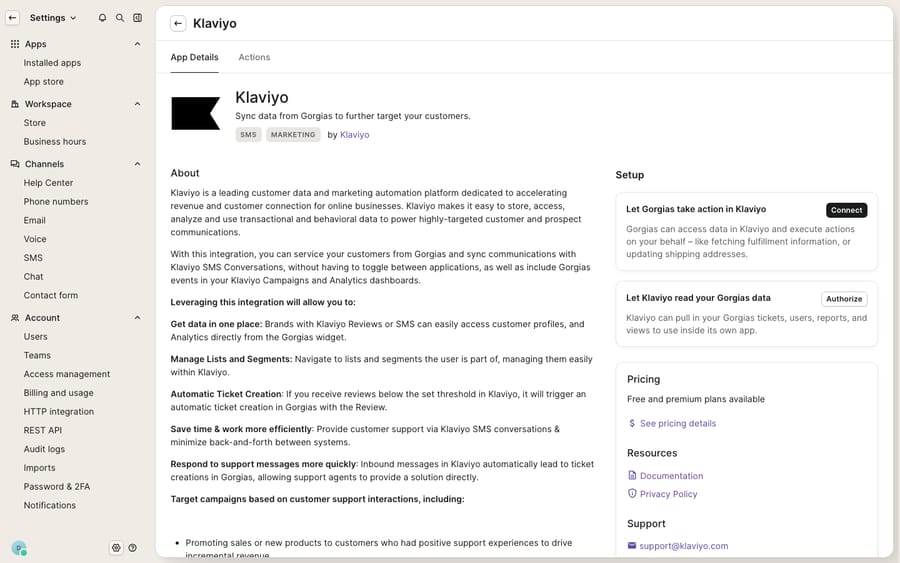Open Billing and usage
This screenshot has height=563, width=900.
[59, 393]
